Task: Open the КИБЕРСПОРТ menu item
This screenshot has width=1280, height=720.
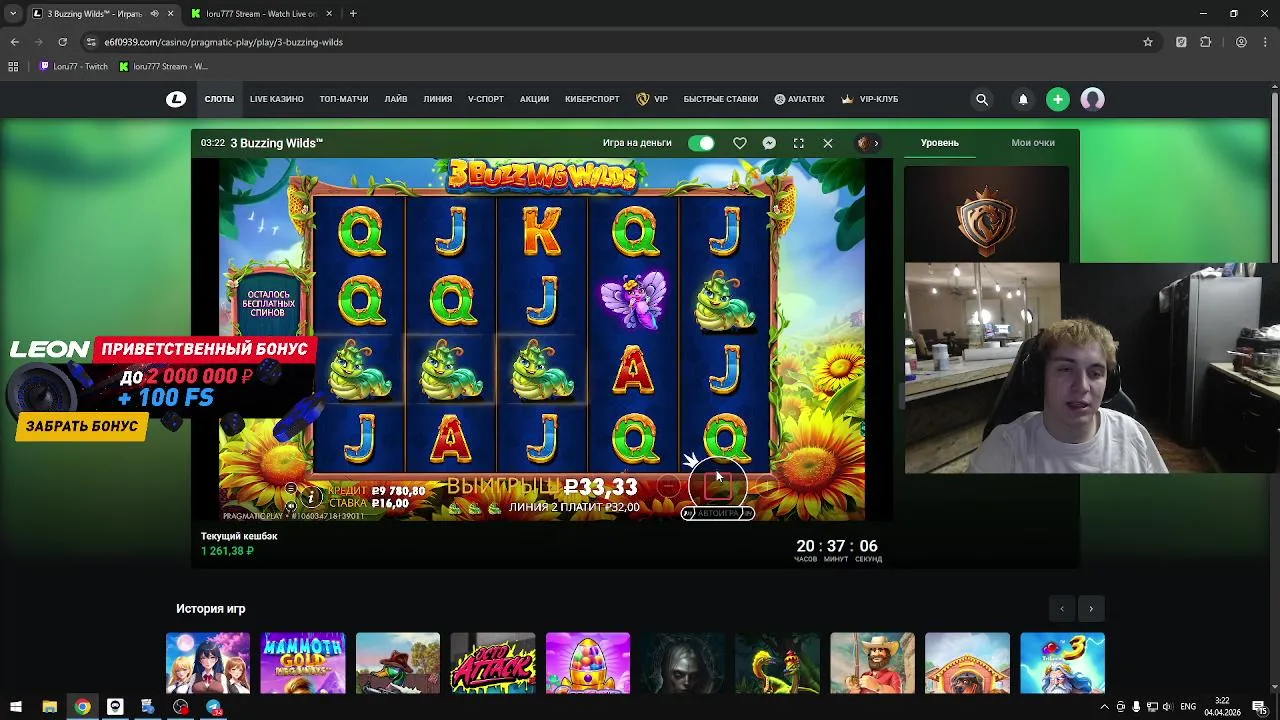Action: (592, 99)
